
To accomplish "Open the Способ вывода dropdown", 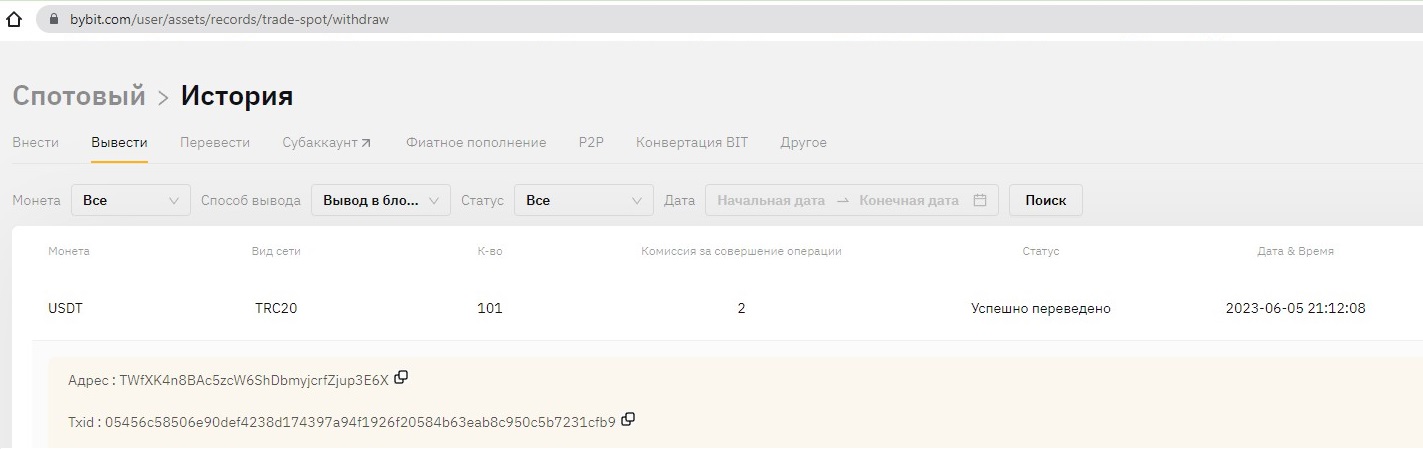I will [381, 200].
